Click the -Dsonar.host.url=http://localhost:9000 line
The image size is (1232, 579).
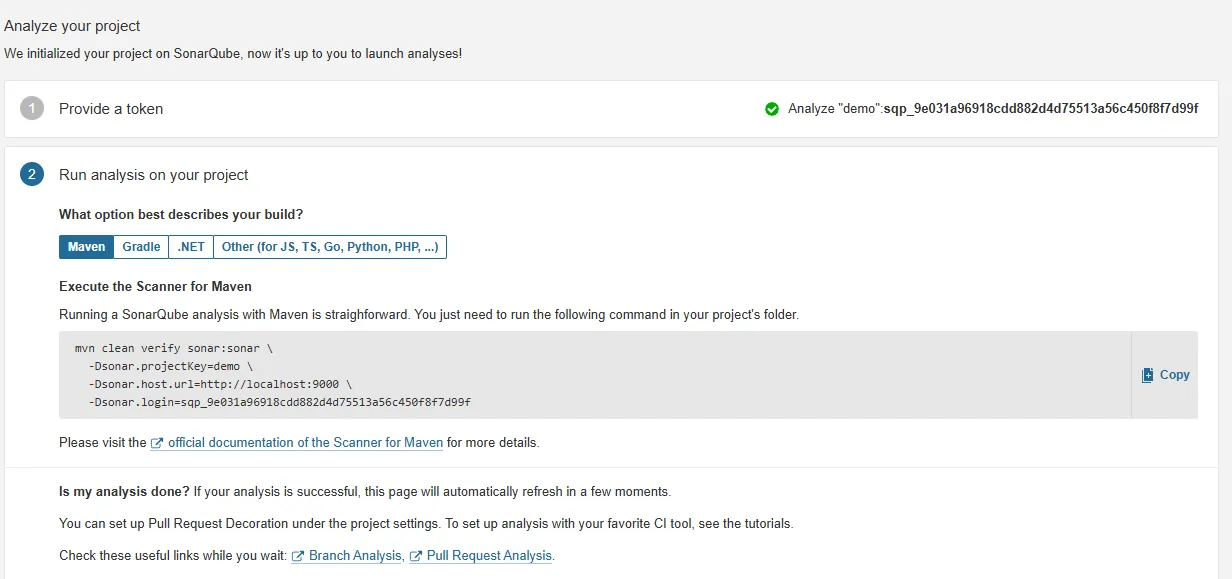click(x=220, y=384)
